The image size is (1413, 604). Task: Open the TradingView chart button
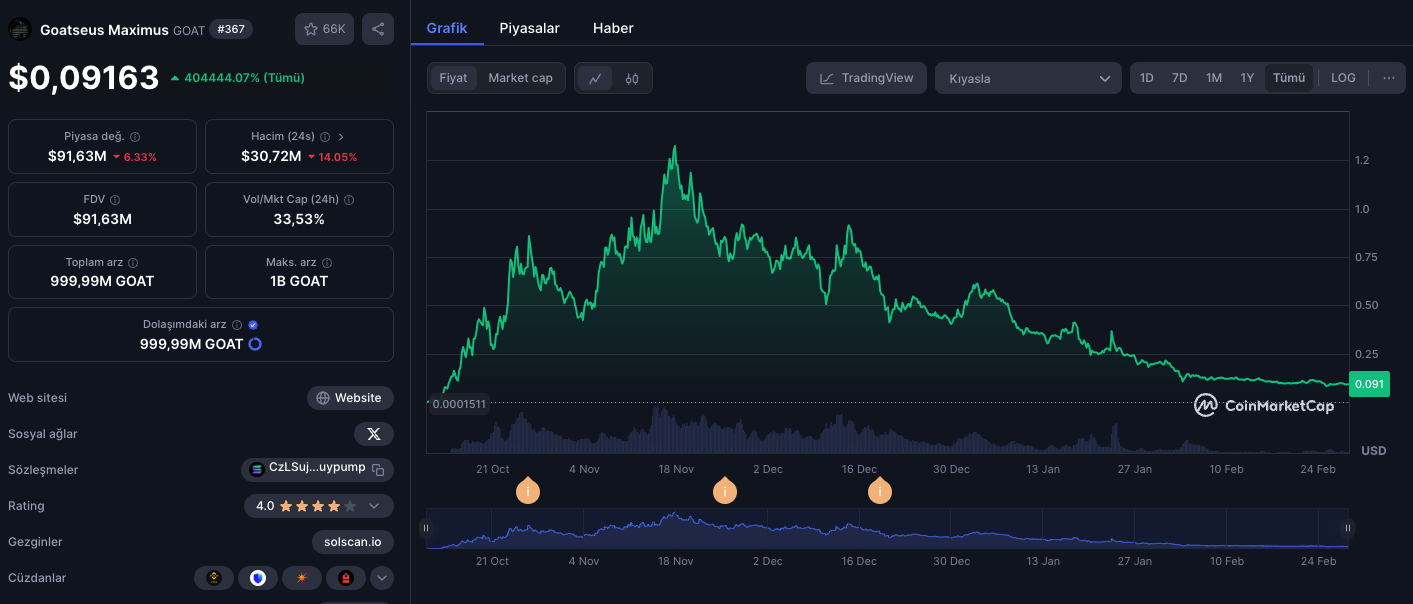click(866, 78)
